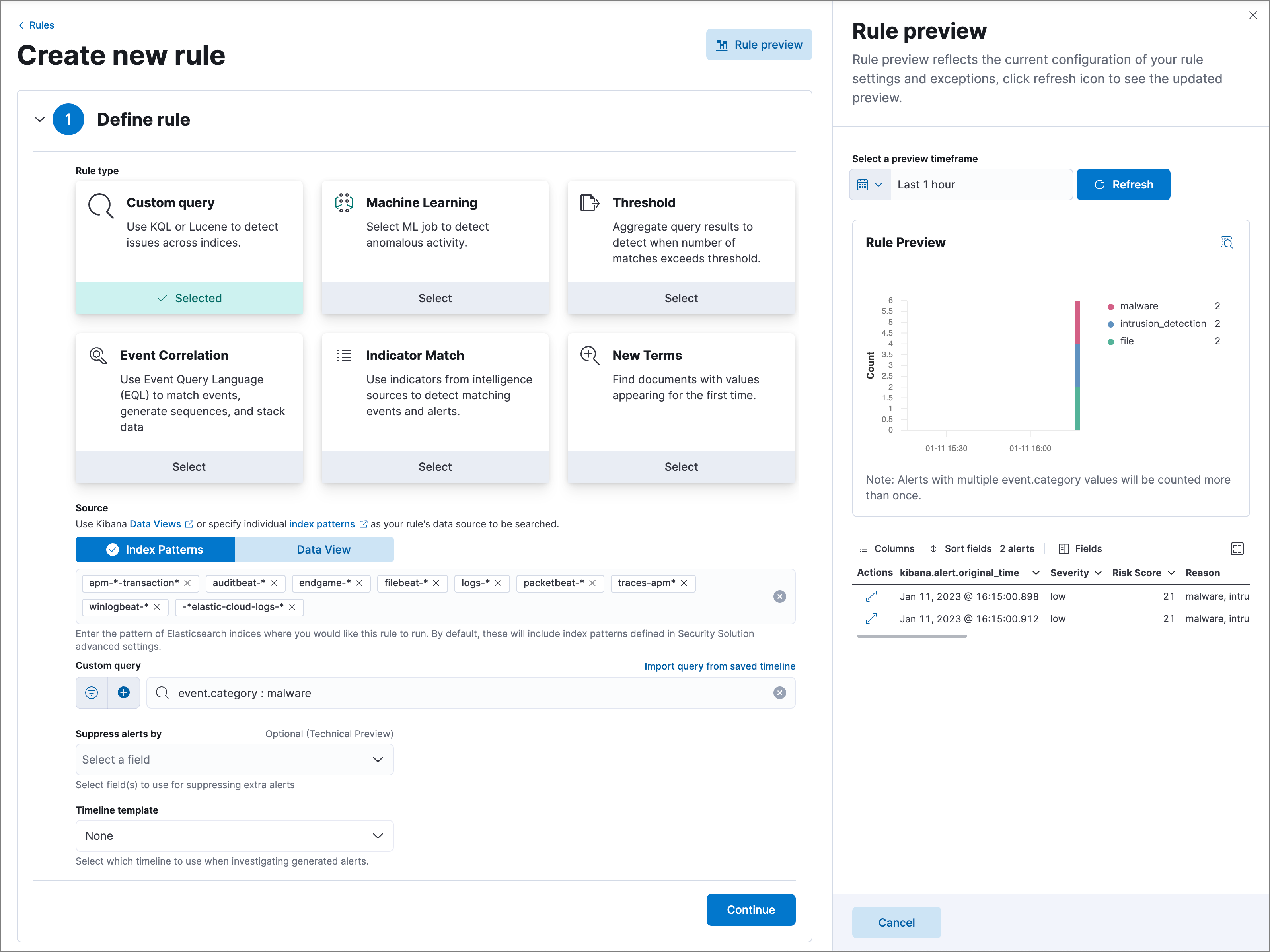The width and height of the screenshot is (1270, 952).
Task: Click the malware legend color dot
Action: pyautogui.click(x=1110, y=307)
